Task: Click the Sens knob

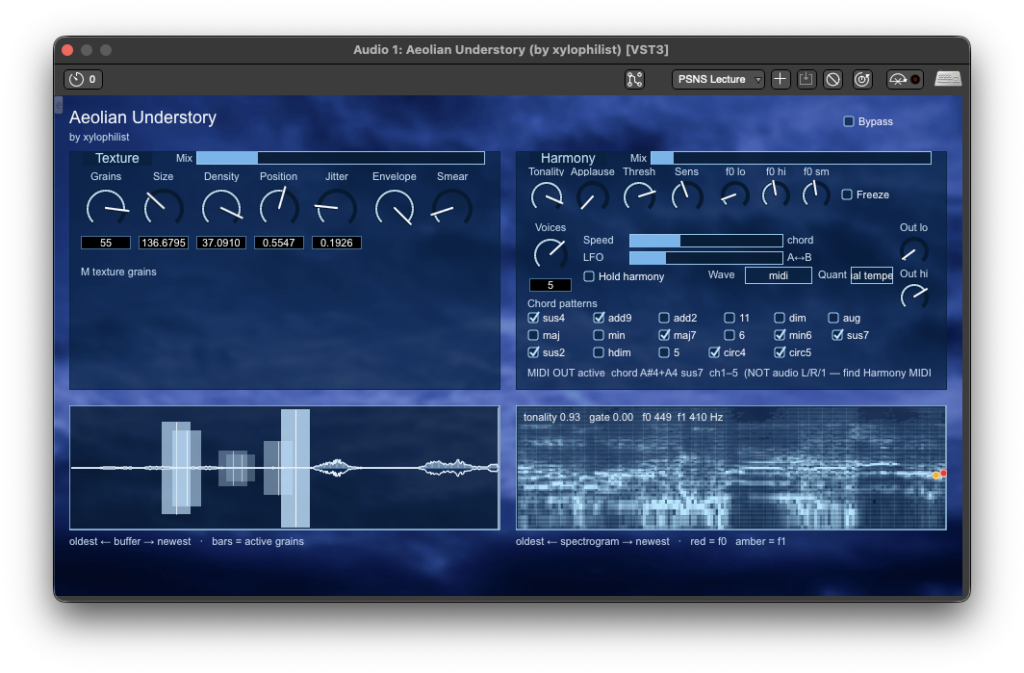Action: [686, 196]
